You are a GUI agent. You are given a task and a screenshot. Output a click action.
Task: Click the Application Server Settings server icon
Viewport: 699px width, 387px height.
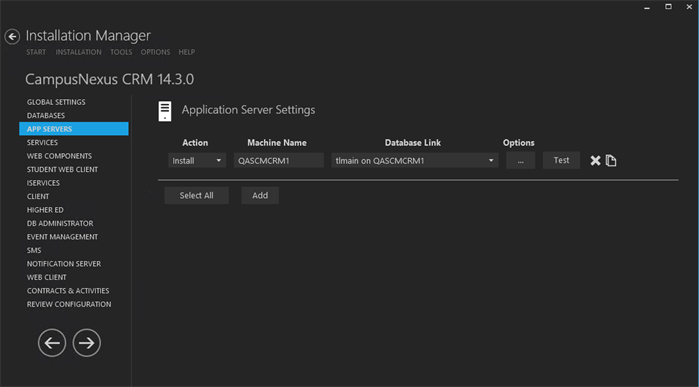pos(165,111)
